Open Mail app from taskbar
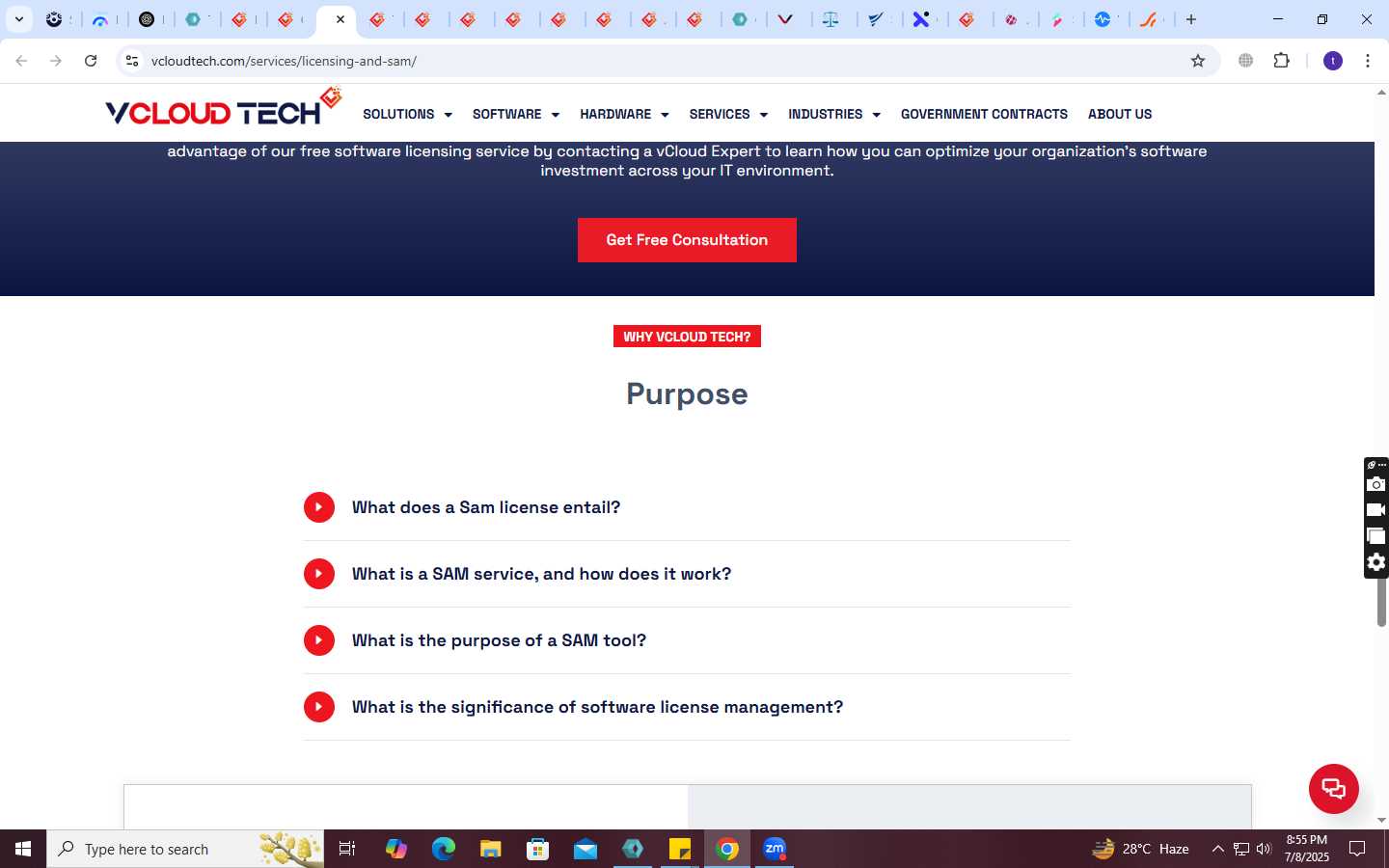 click(586, 849)
